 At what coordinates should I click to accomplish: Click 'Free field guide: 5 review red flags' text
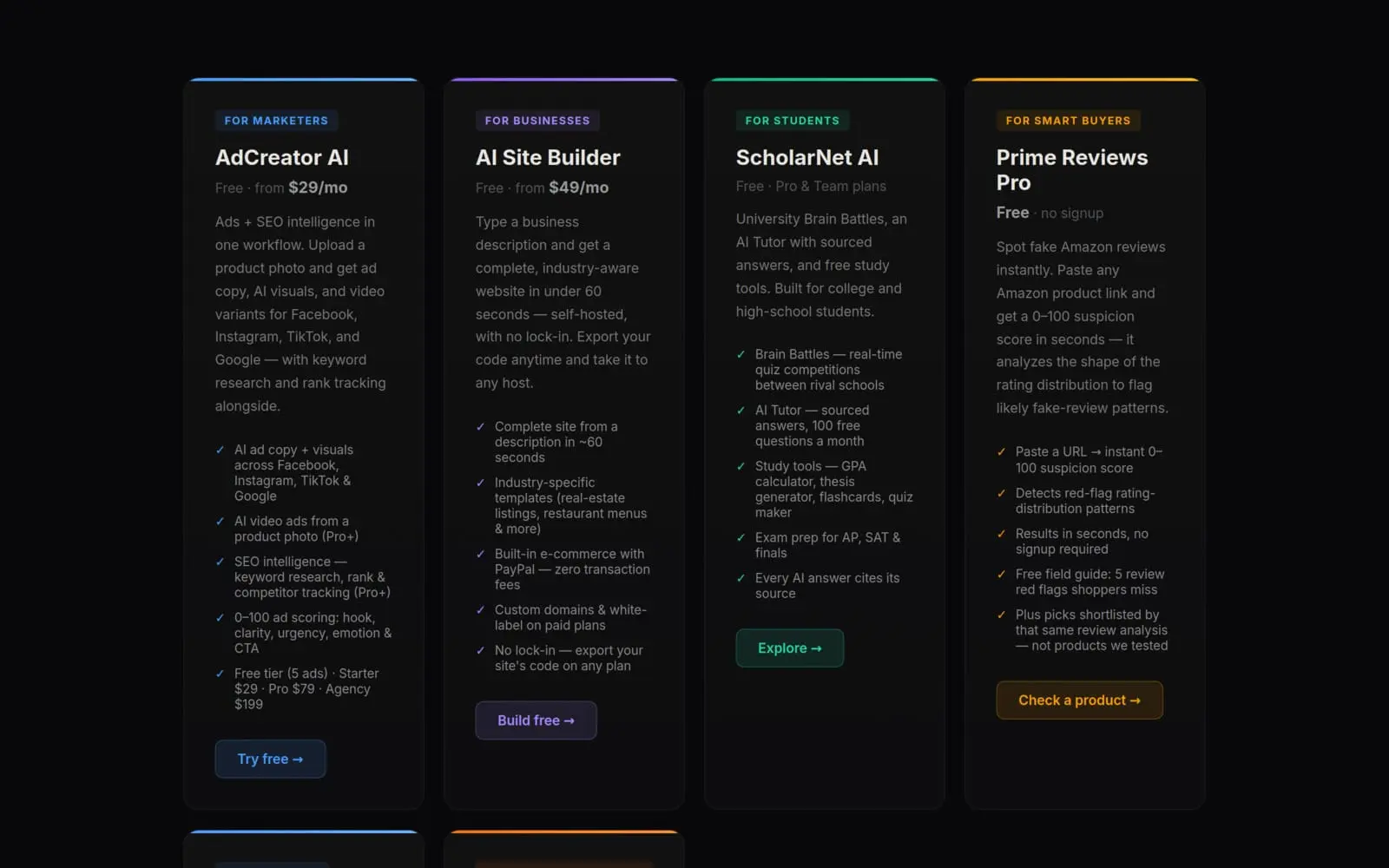[x=1089, y=582]
